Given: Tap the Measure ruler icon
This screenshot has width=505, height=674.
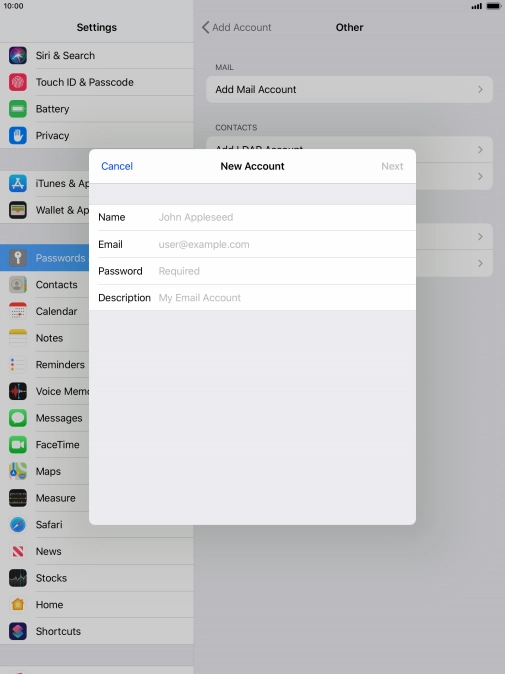Looking at the screenshot, I should [x=18, y=498].
